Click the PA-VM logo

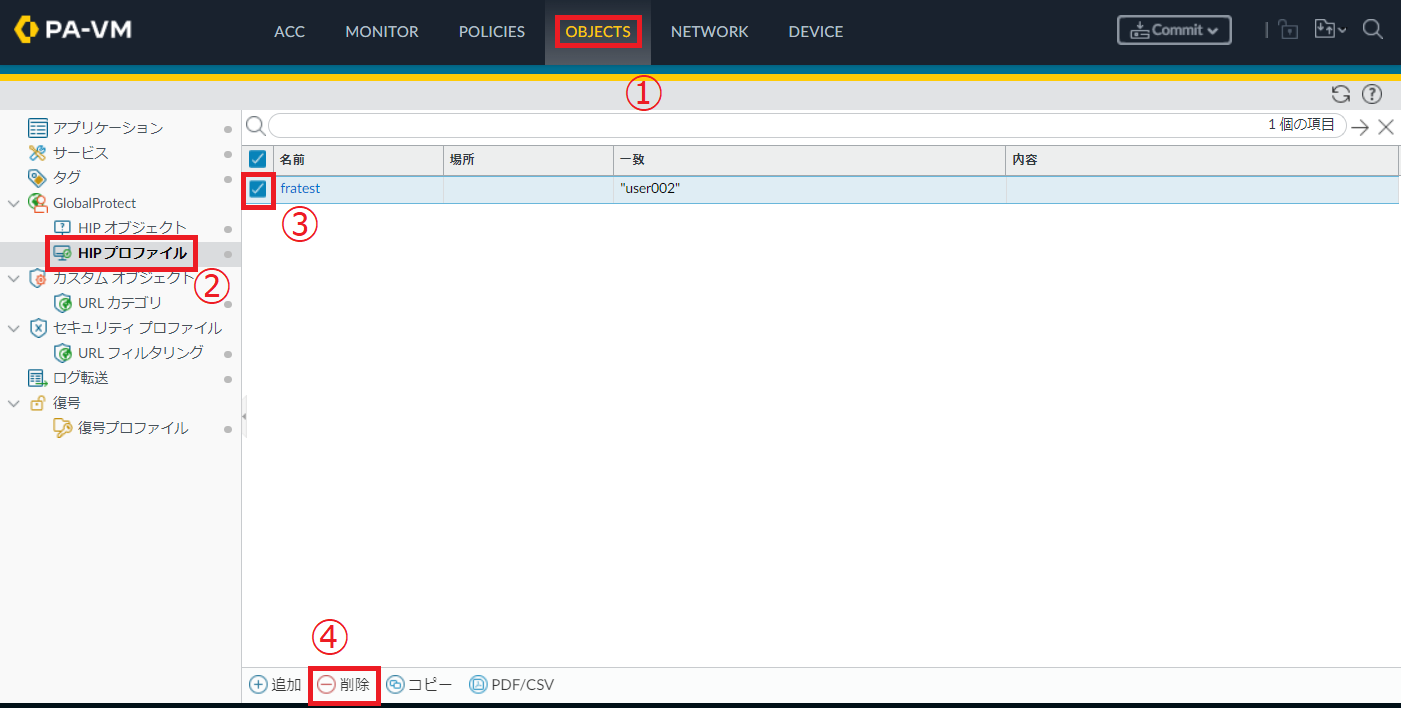click(x=73, y=30)
